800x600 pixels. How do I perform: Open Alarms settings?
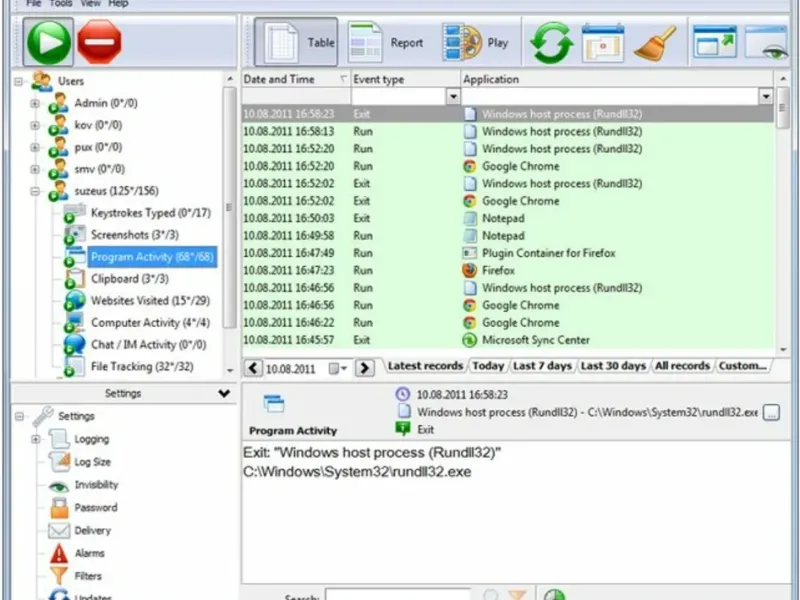click(89, 553)
